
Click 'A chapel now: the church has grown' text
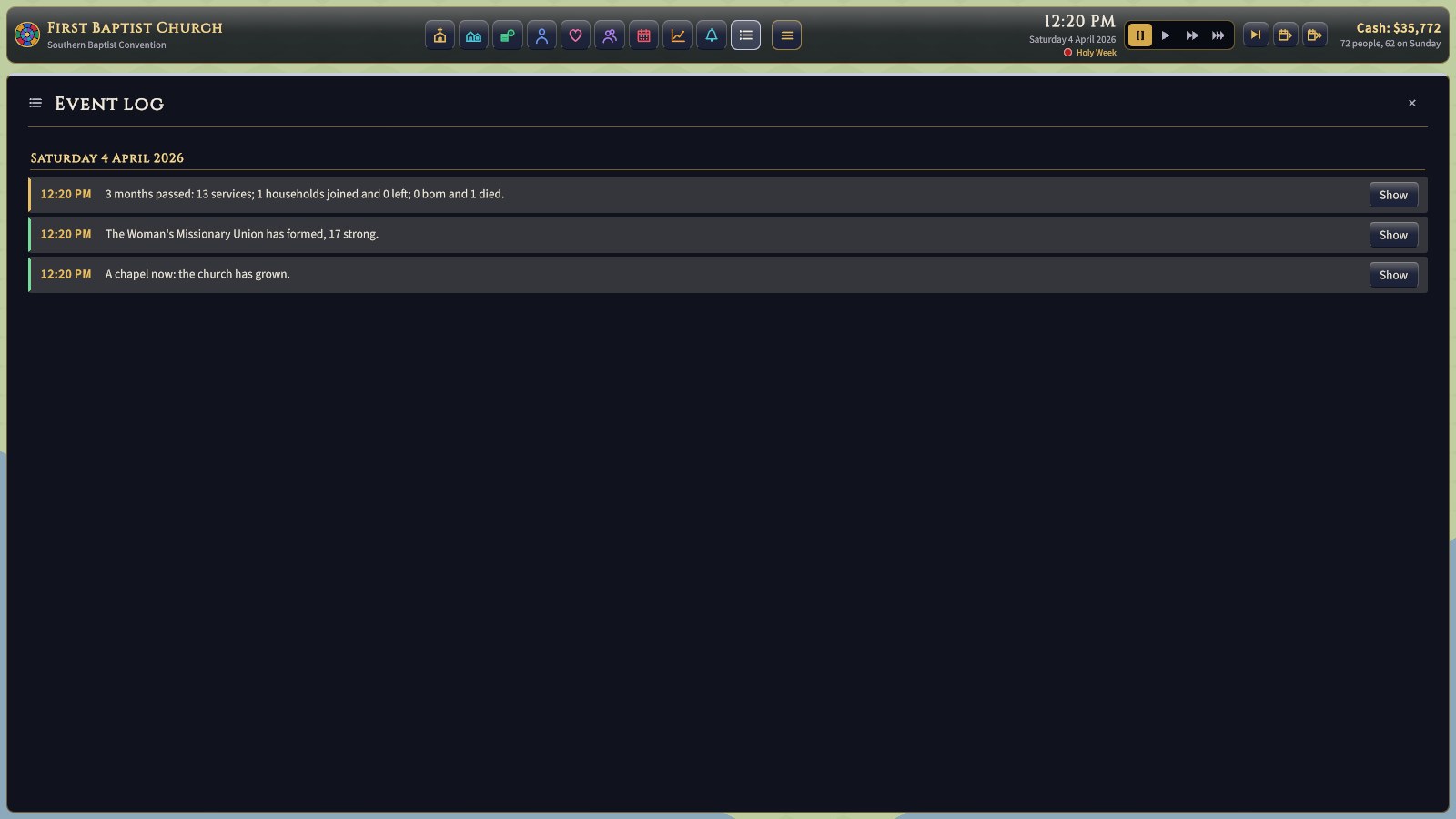[x=197, y=274]
